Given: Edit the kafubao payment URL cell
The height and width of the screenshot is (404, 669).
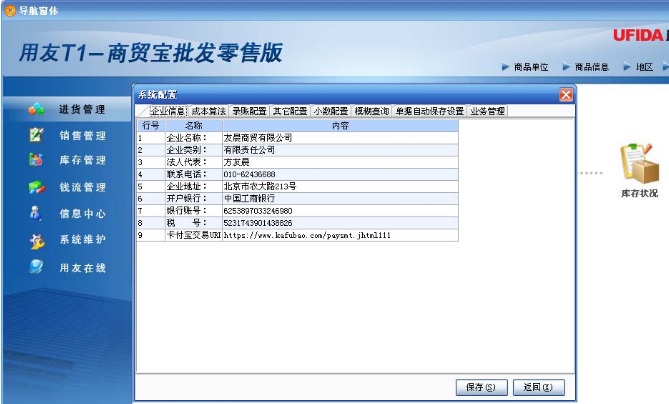Looking at the screenshot, I should pos(340,235).
